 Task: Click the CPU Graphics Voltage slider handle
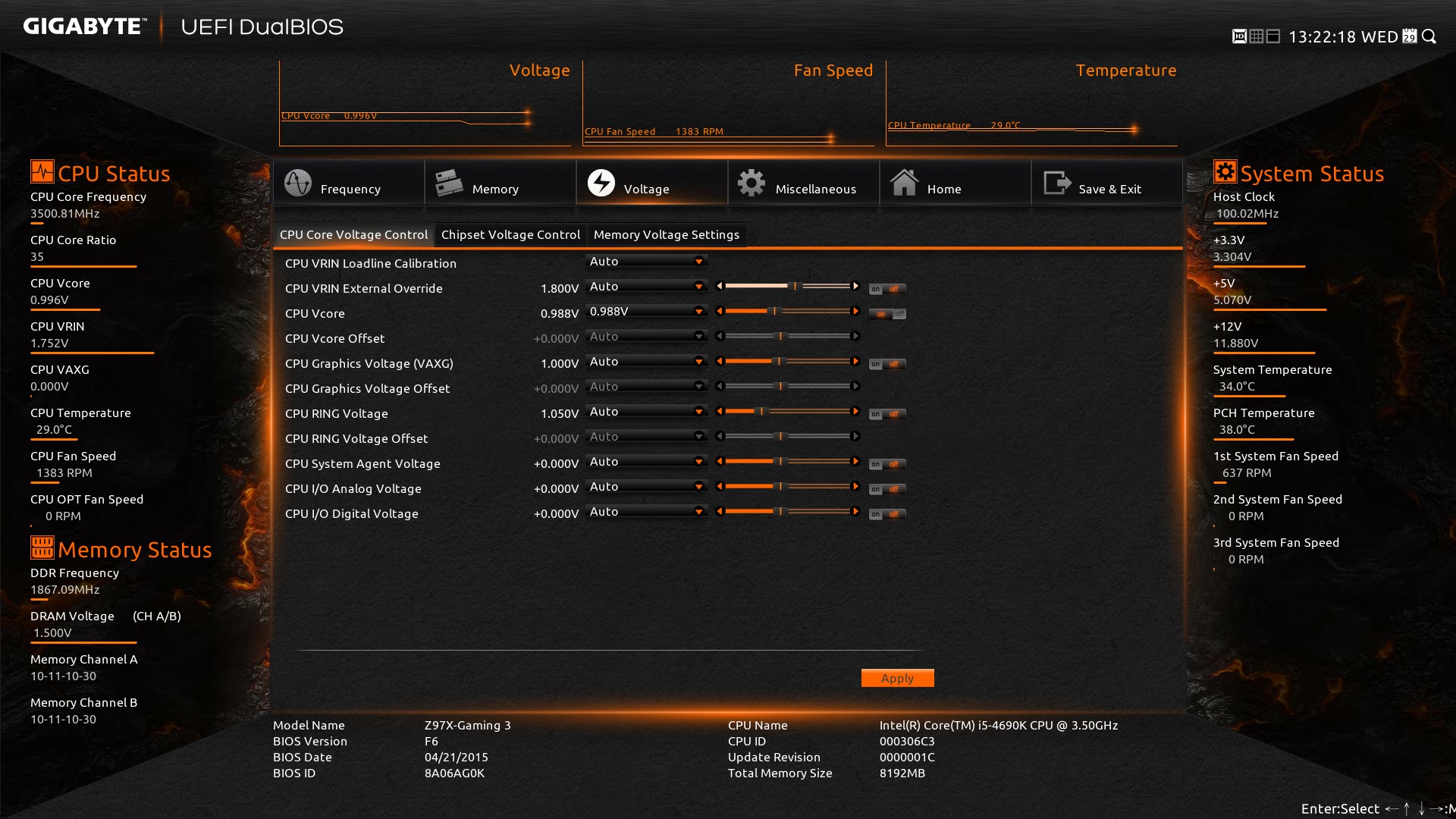779,362
